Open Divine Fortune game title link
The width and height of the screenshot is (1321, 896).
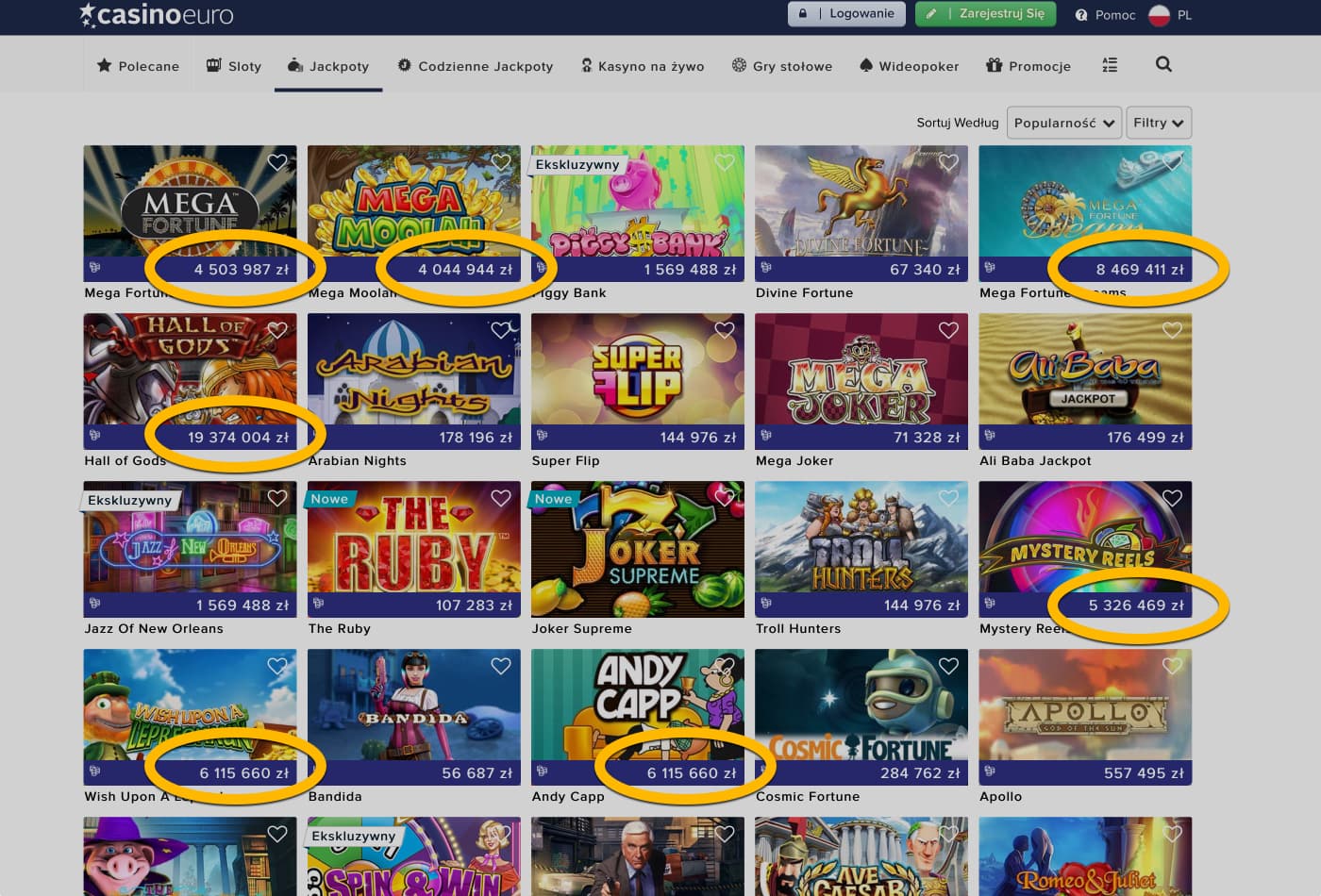coord(804,293)
